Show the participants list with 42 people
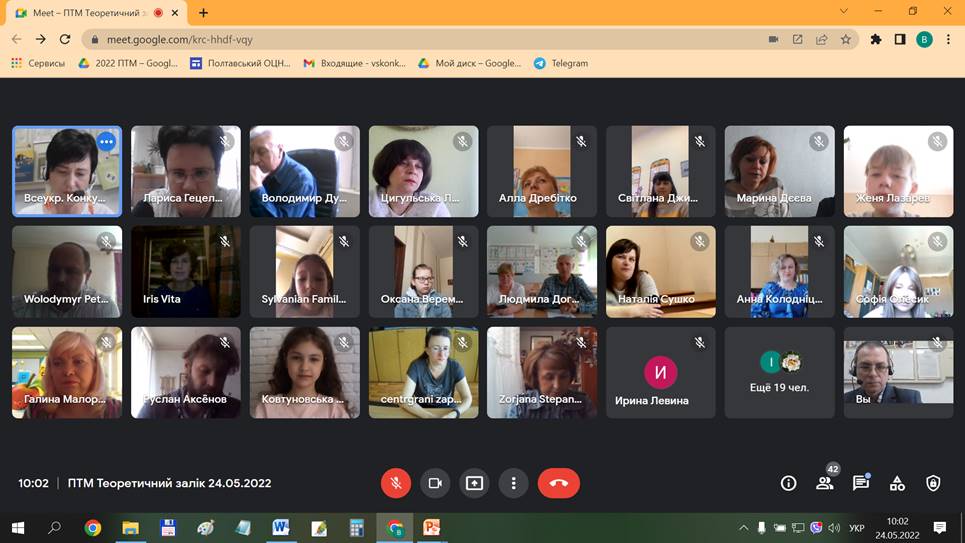This screenshot has width=965, height=543. point(825,483)
